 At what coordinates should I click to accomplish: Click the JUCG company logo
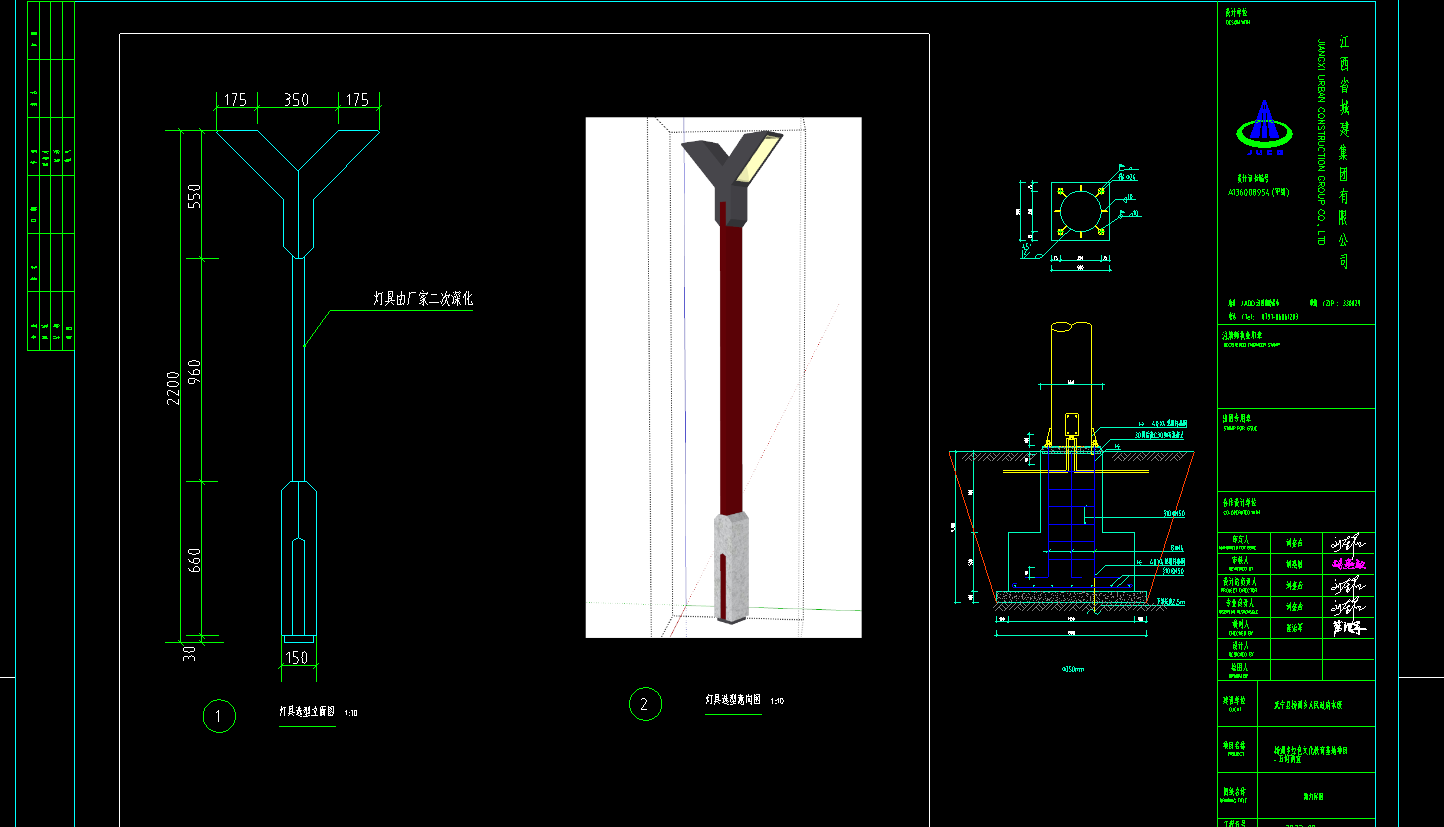point(1265,128)
